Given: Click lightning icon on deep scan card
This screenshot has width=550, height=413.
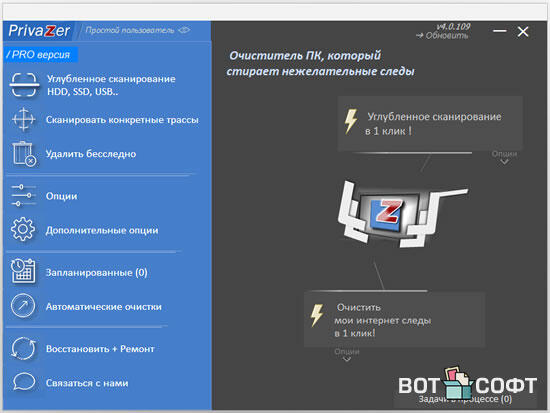Looking at the screenshot, I should click(x=351, y=121).
